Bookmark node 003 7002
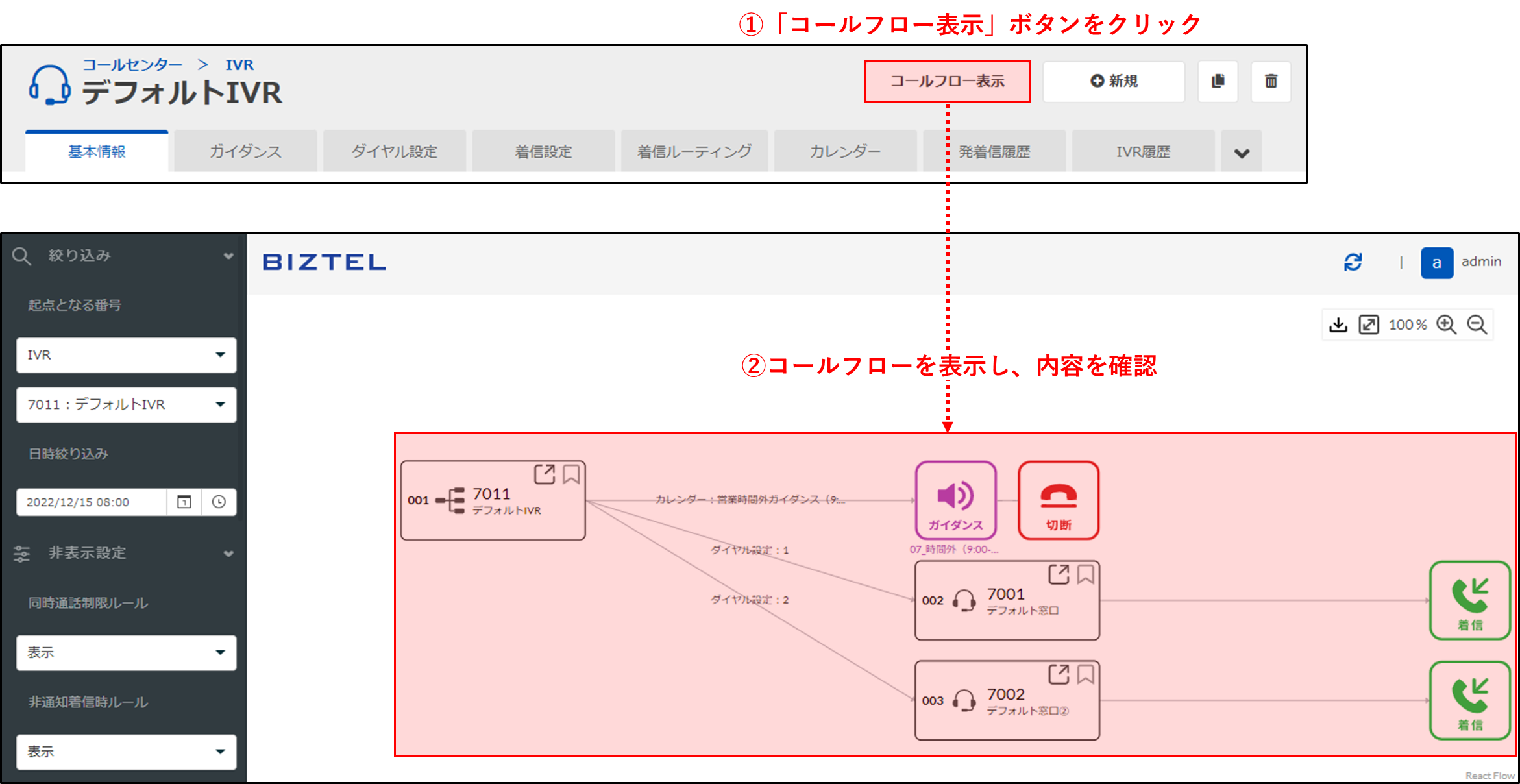1520x784 pixels. [x=1086, y=674]
